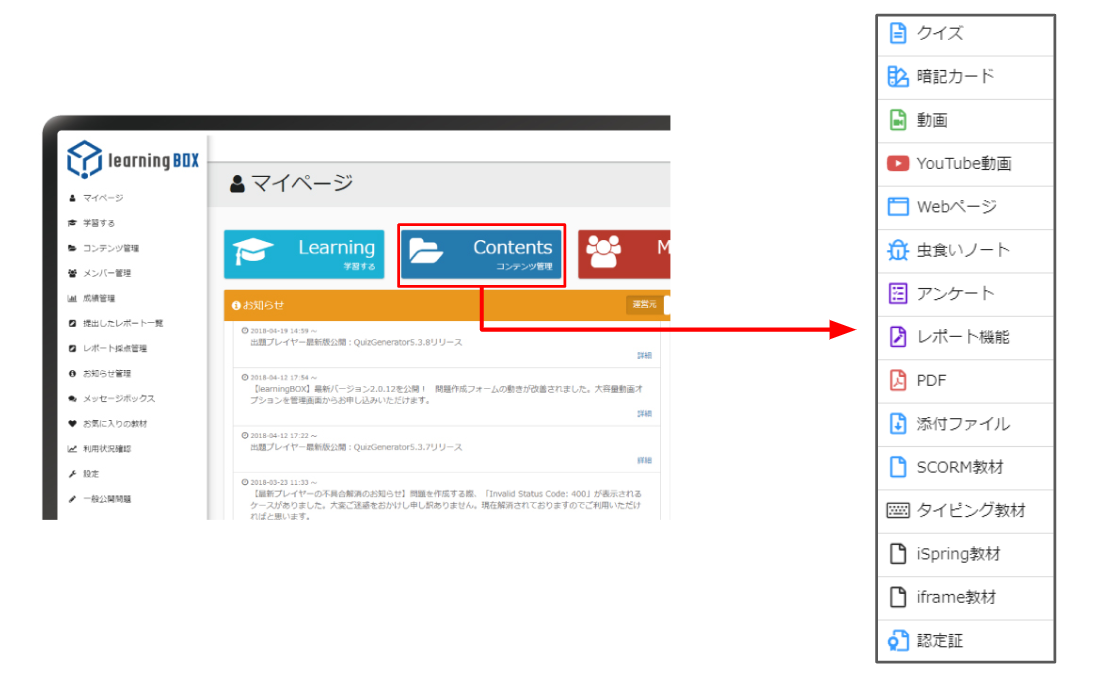Open メッセージボックス in the sidebar
Viewport: 1105px width, 681px height.
coord(118,398)
